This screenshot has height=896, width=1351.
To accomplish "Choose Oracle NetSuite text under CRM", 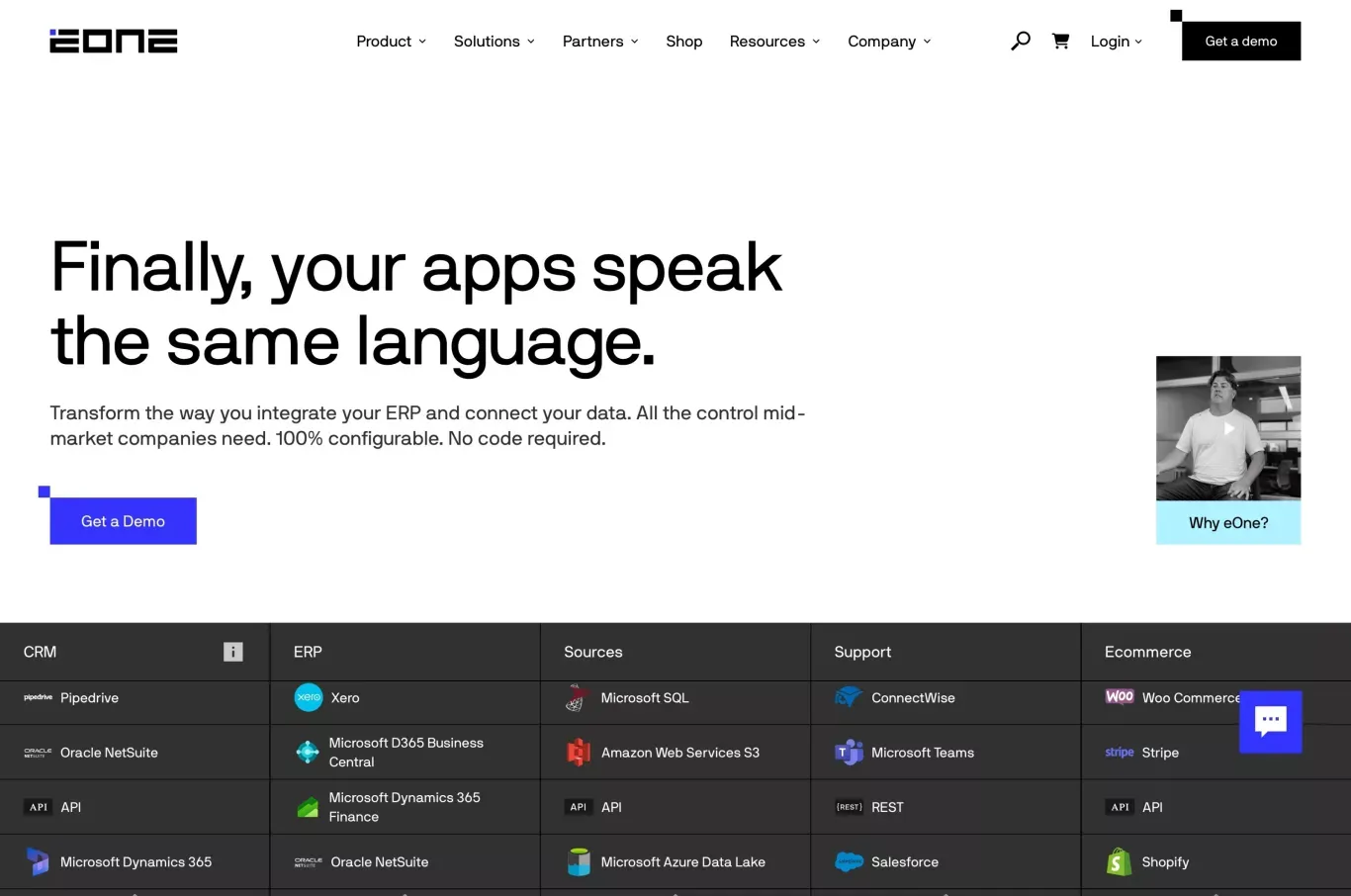I will [x=109, y=753].
